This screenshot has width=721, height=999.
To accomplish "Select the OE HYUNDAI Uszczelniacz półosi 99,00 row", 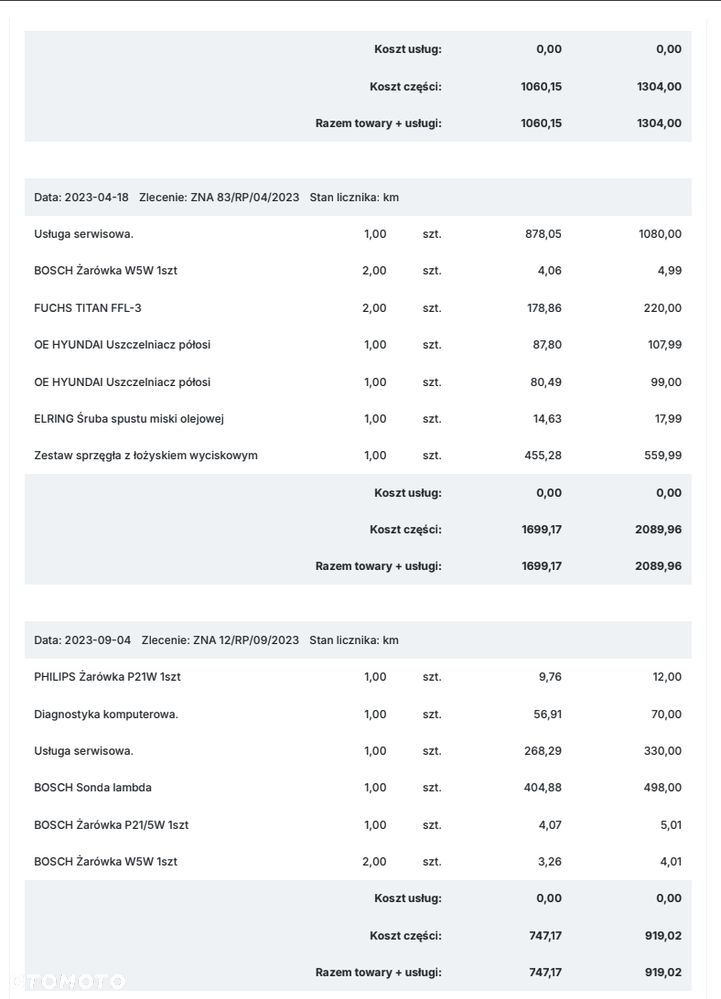I will 358,382.
